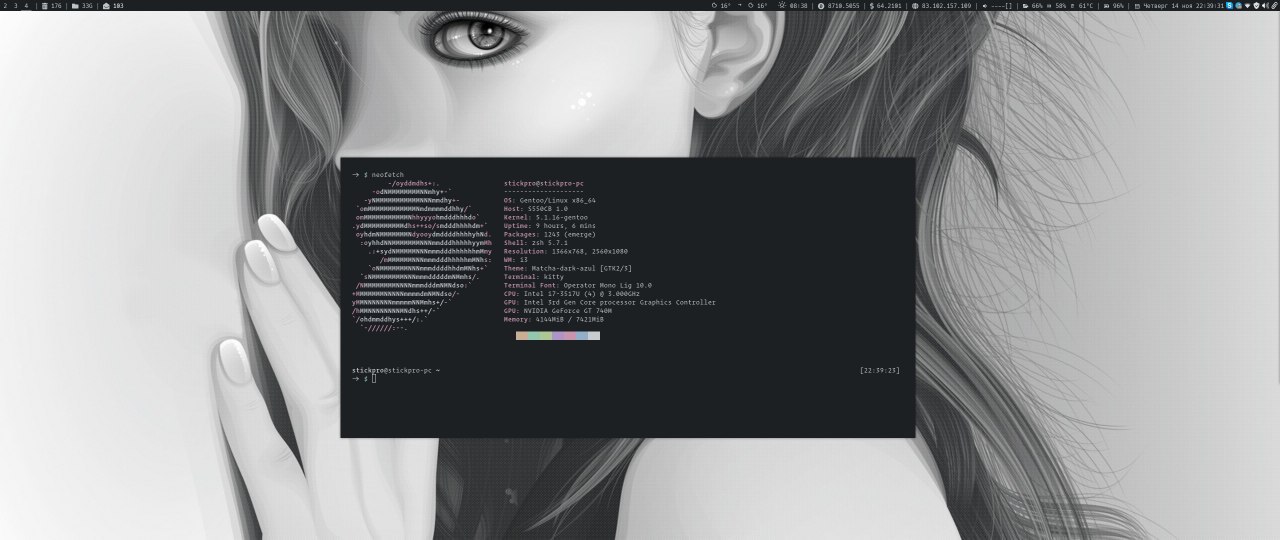1280x540 pixels.
Task: Switch to workspace 3 in the top bar
Action: point(15,5)
